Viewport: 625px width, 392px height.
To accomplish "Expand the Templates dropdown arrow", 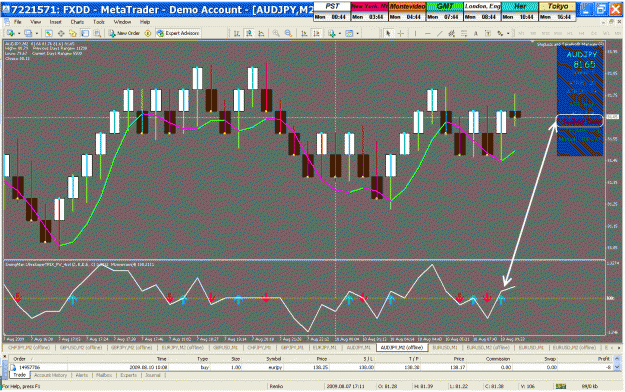I will click(x=357, y=33).
